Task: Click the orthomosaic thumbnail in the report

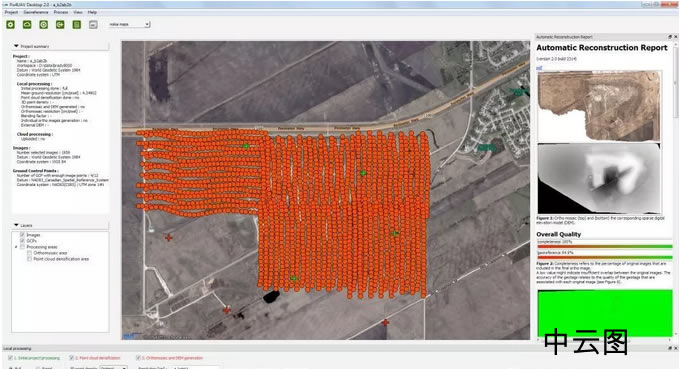Action: 599,107
